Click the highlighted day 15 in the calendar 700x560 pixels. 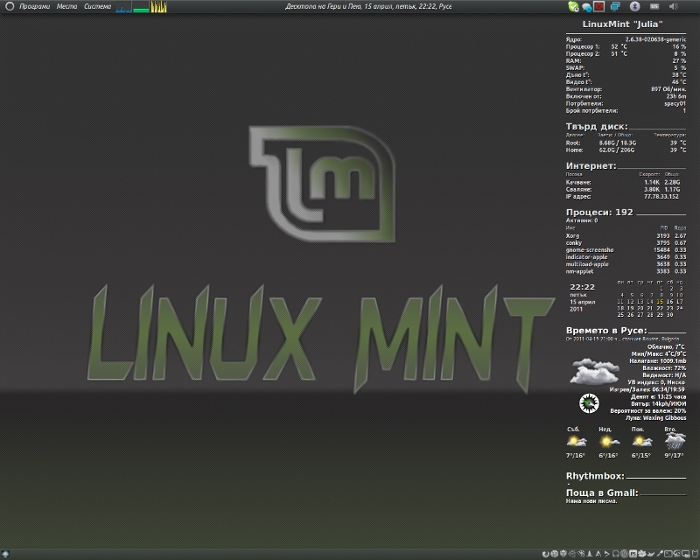coord(660,302)
